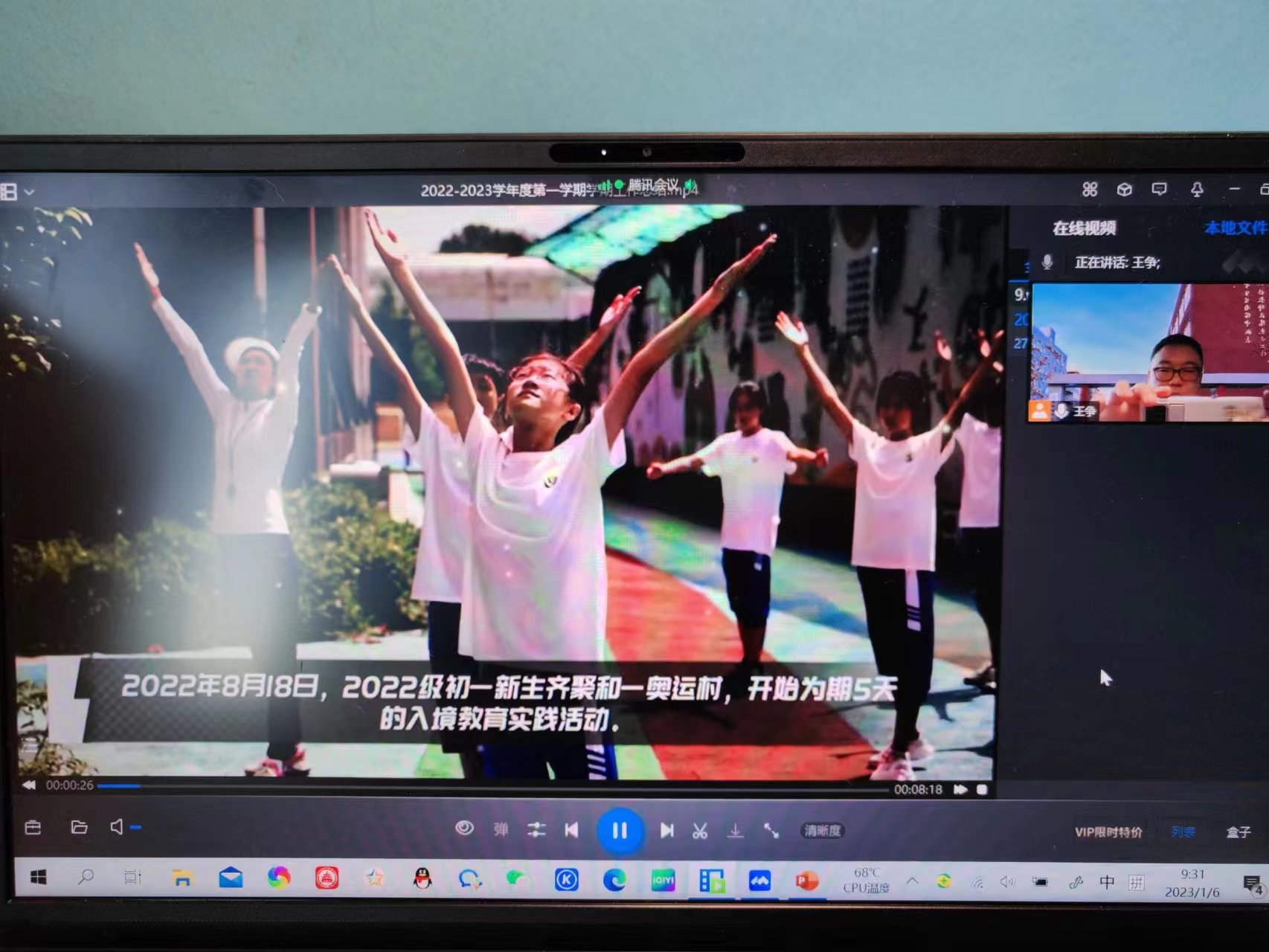Open the 盒子 button
1269x952 pixels.
click(1238, 832)
